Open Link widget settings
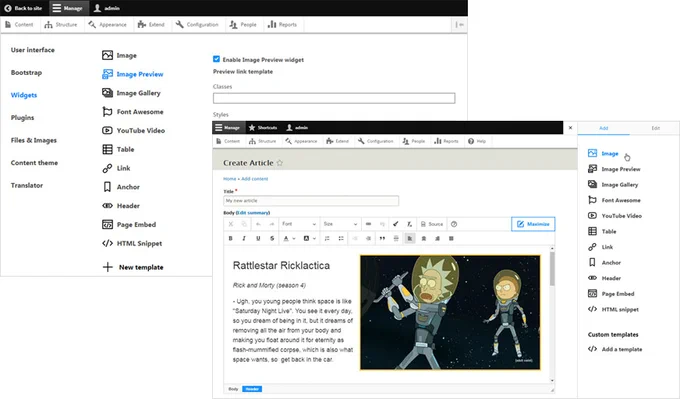This screenshot has height=399, width=680. (116, 168)
